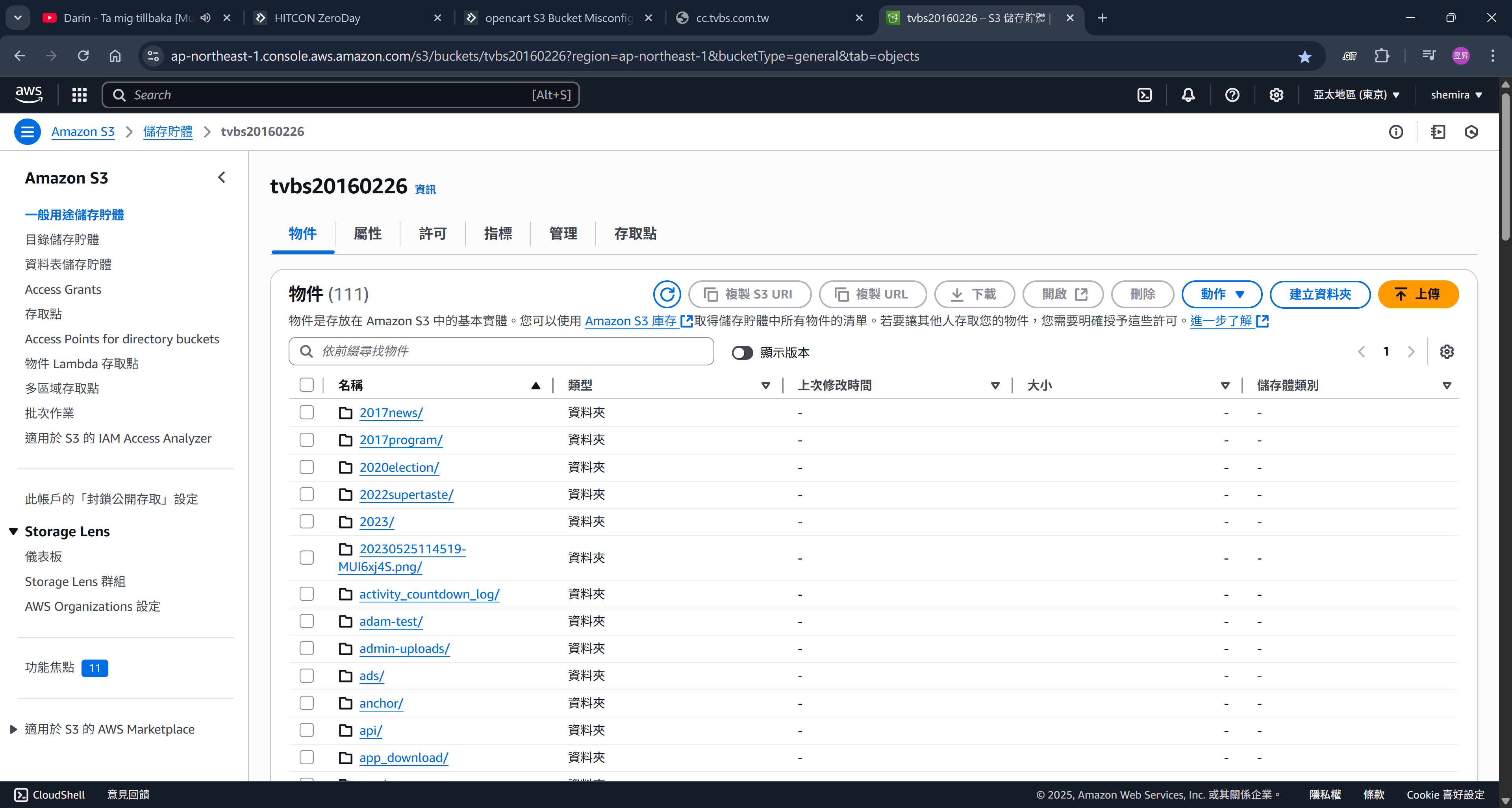Select all objects with the header checkbox
This screenshot has width=1512, height=808.
306,385
